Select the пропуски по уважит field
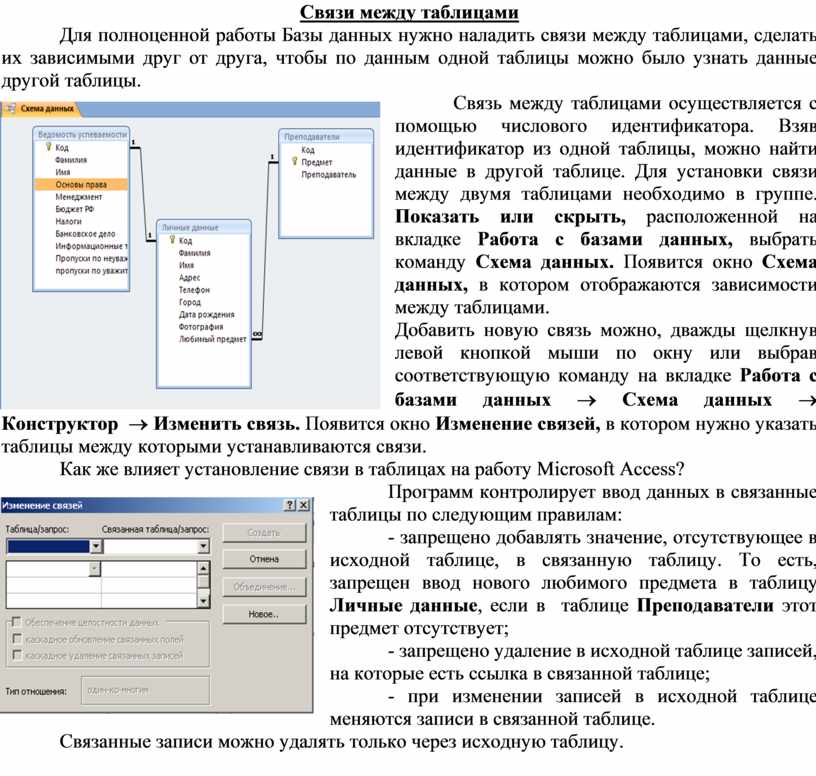816x776 pixels. pyautogui.click(x=91, y=271)
